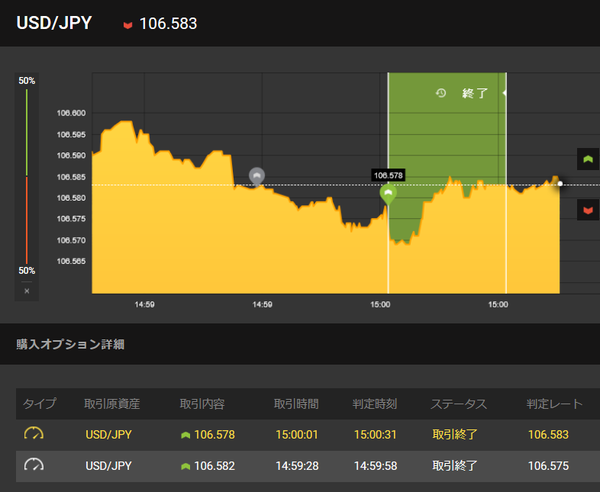Click the gray past trade marker pin

pos(257,176)
